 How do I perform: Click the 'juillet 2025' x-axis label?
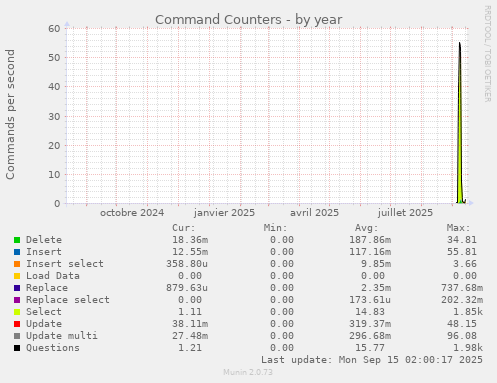point(405,213)
